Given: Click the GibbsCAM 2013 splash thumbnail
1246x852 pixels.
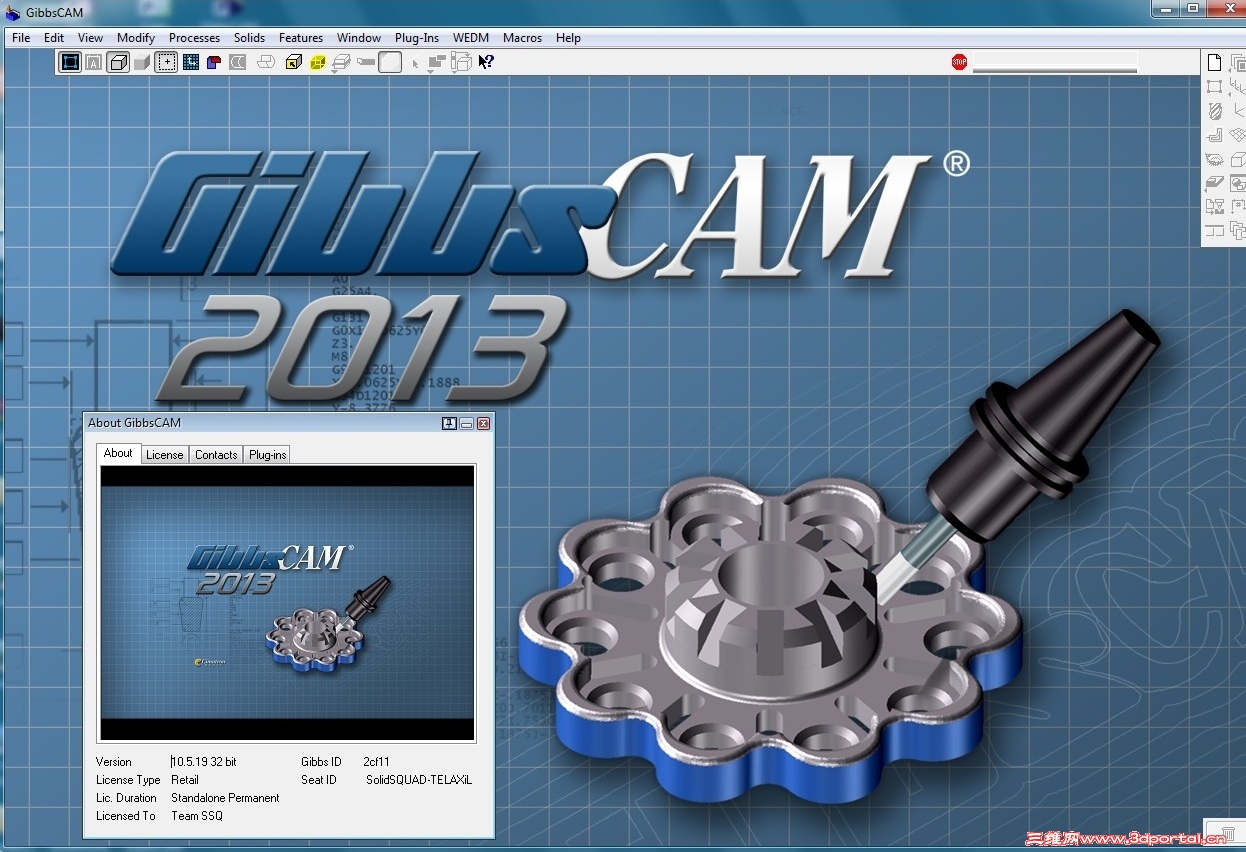Looking at the screenshot, I should tap(288, 603).
